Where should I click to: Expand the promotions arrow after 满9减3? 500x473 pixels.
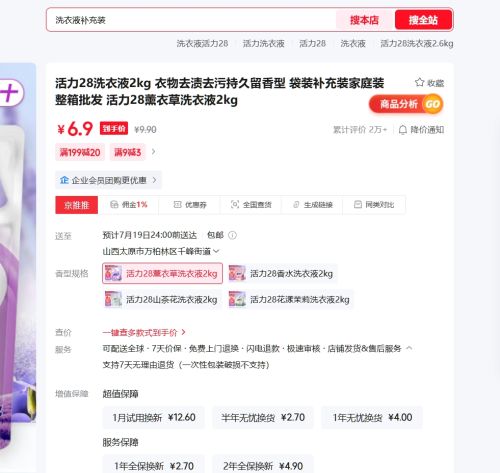pyautogui.click(x=153, y=152)
